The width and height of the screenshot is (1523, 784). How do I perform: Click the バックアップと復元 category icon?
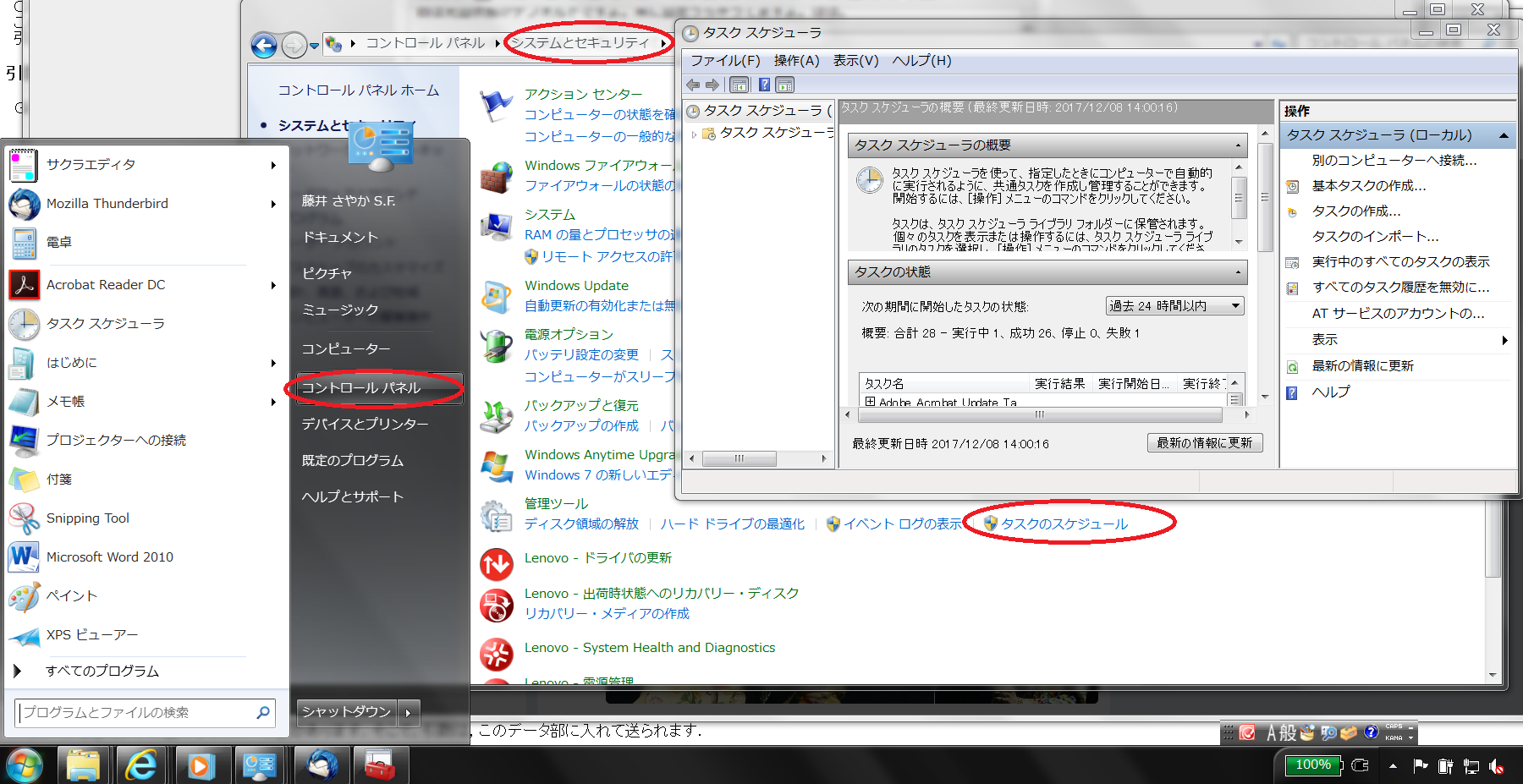[497, 417]
